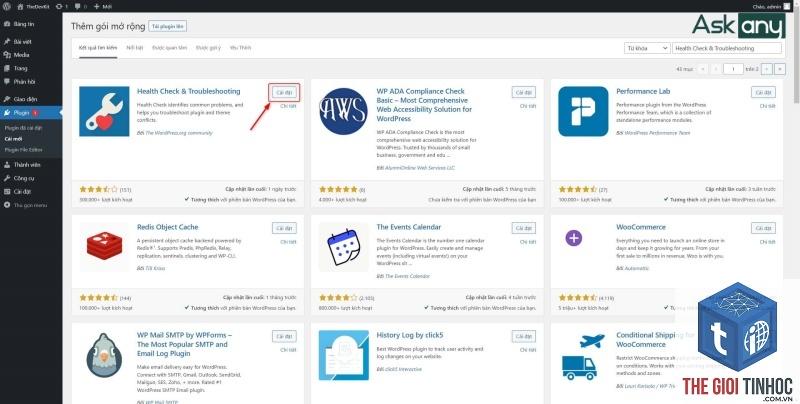The width and height of the screenshot is (800, 404).
Task: Click the Health Check wrench-heart plugin icon
Action: pyautogui.click(x=104, y=111)
